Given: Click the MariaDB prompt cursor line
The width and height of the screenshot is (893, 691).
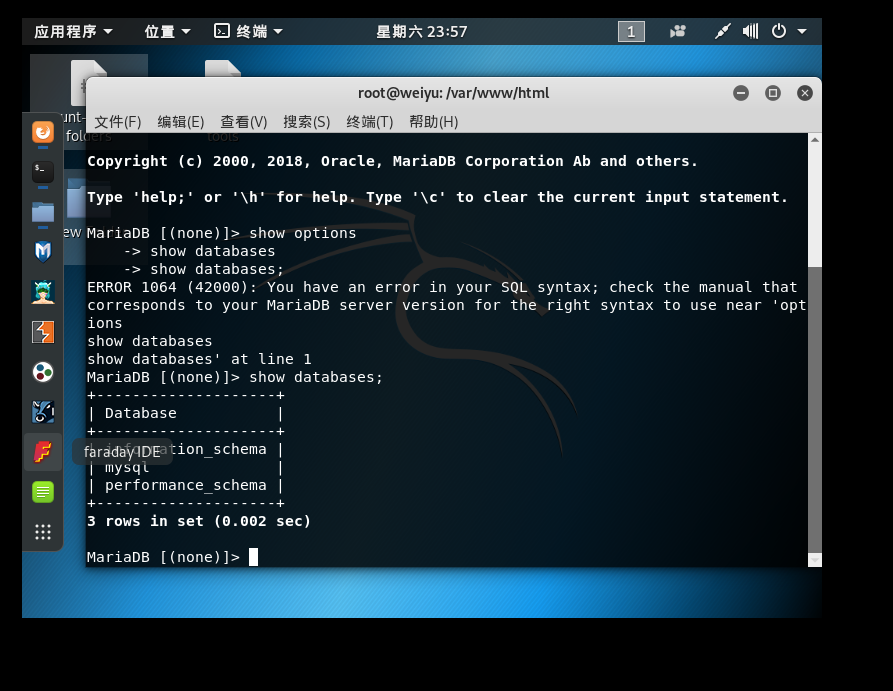Looking at the screenshot, I should [173, 557].
